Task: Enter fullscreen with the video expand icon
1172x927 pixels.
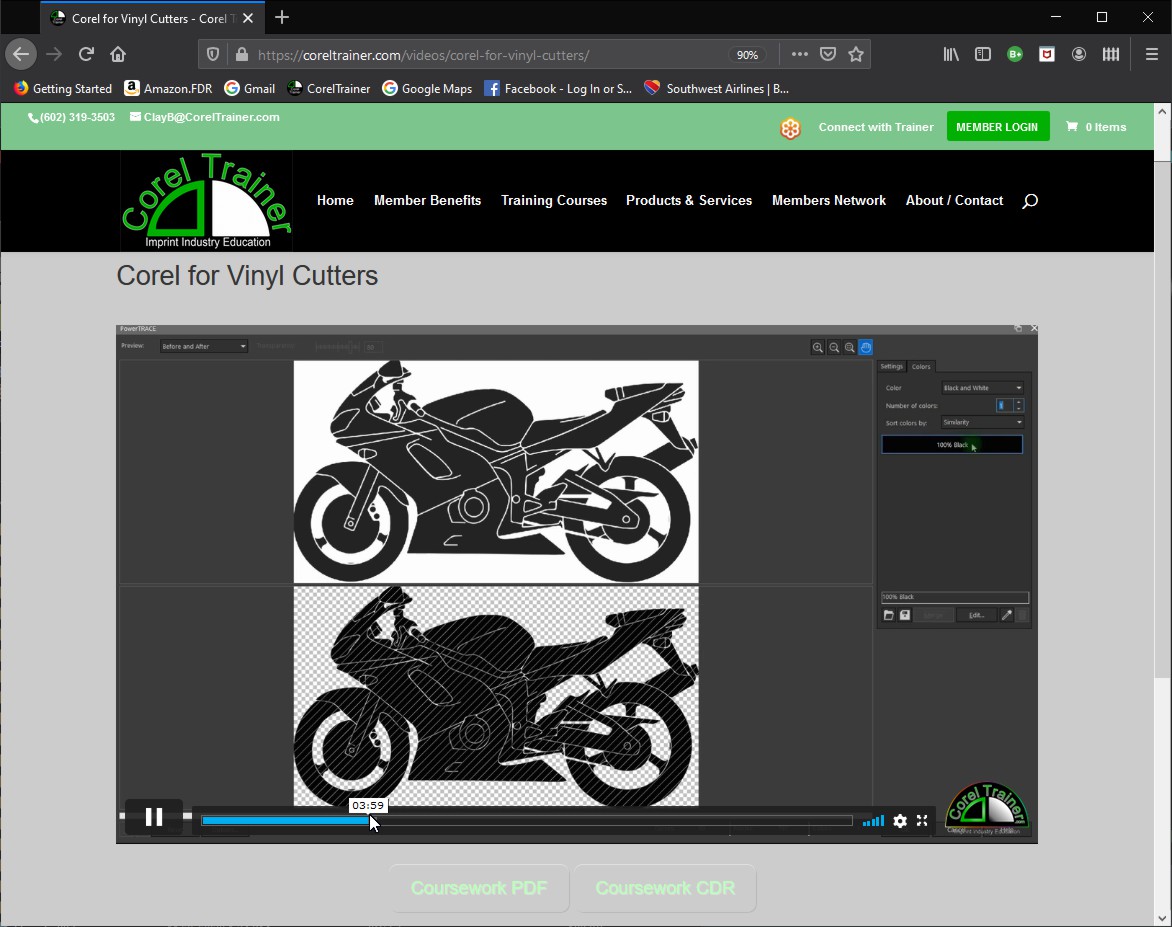Action: click(922, 821)
